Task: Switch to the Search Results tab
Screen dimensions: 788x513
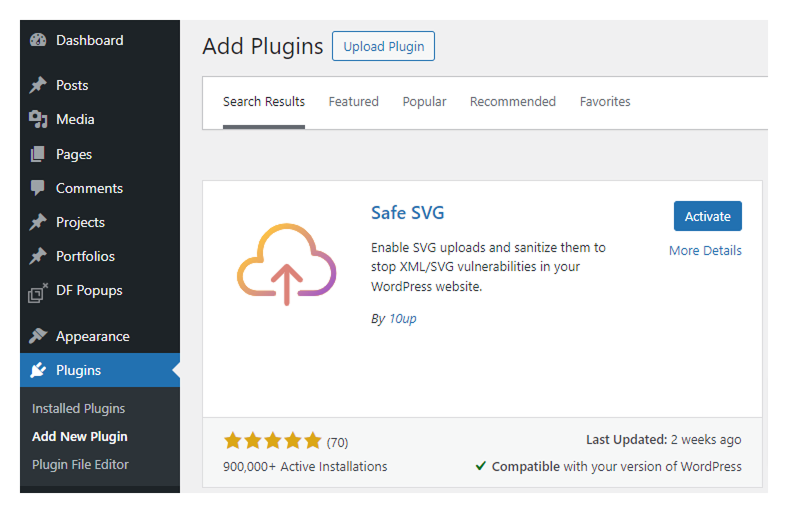Action: click(264, 102)
